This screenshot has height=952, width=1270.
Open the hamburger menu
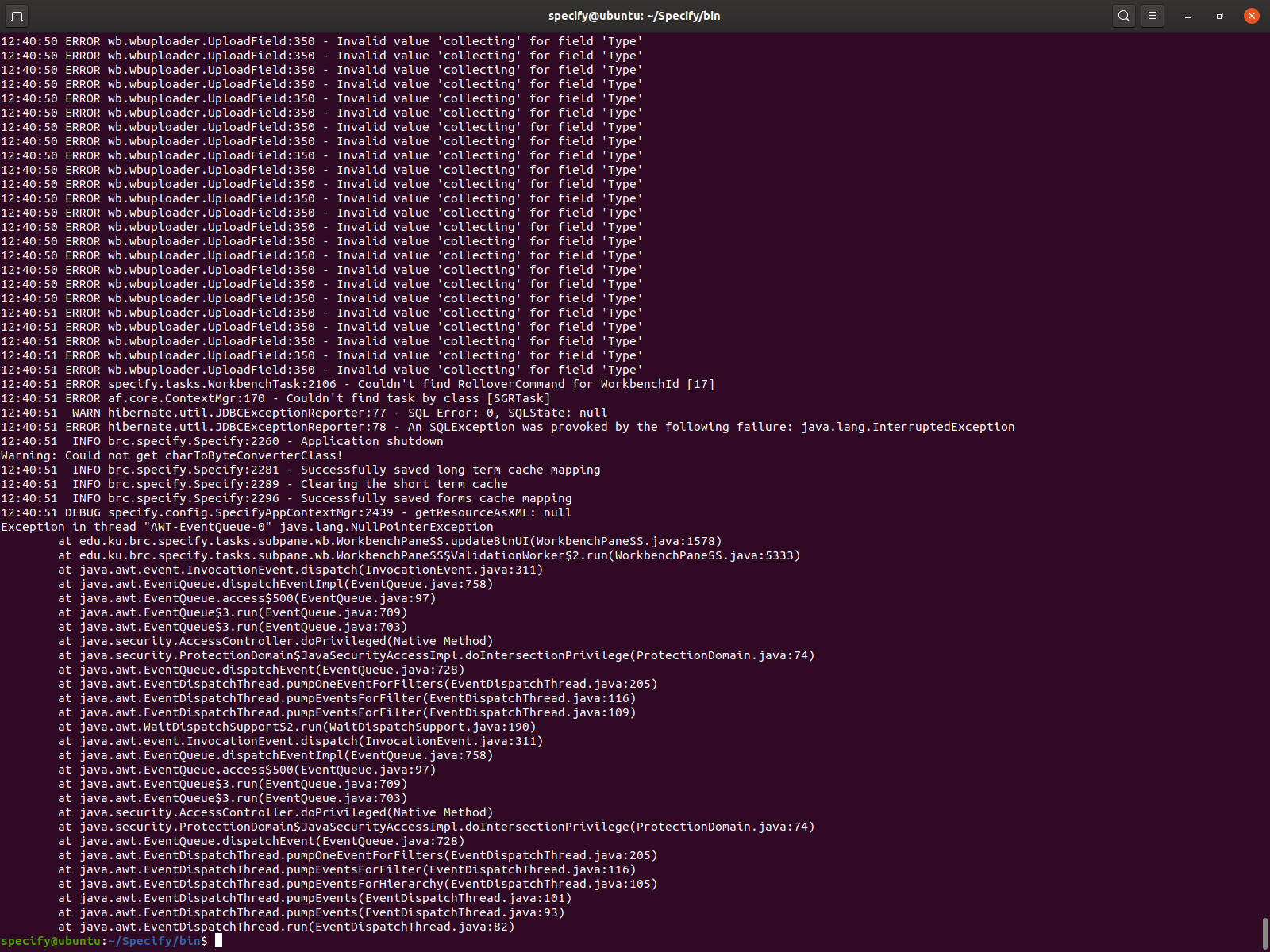pos(1152,15)
